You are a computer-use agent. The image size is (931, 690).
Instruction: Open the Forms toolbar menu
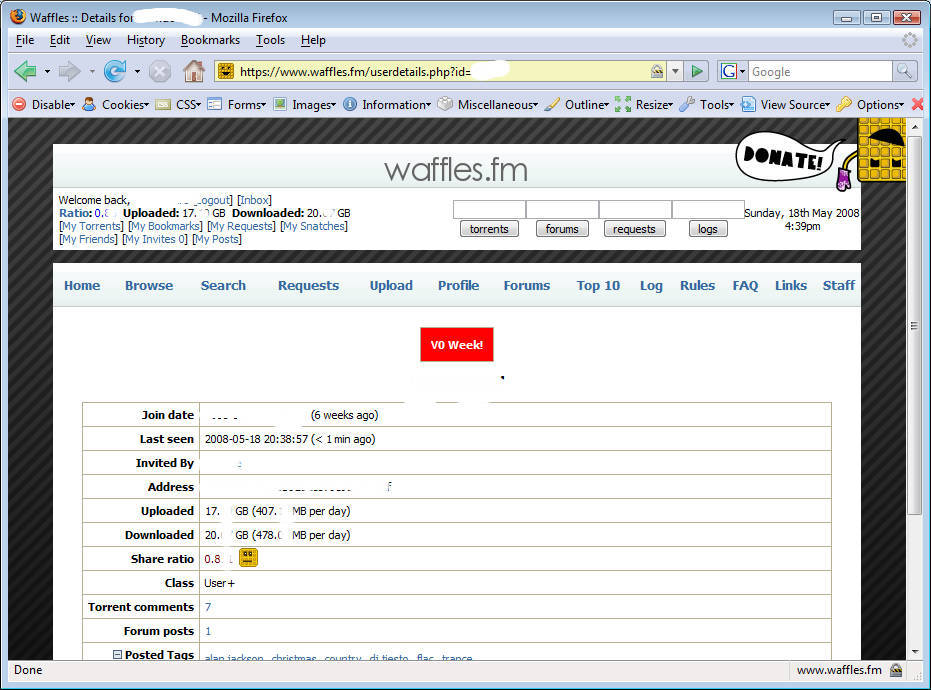(x=237, y=105)
